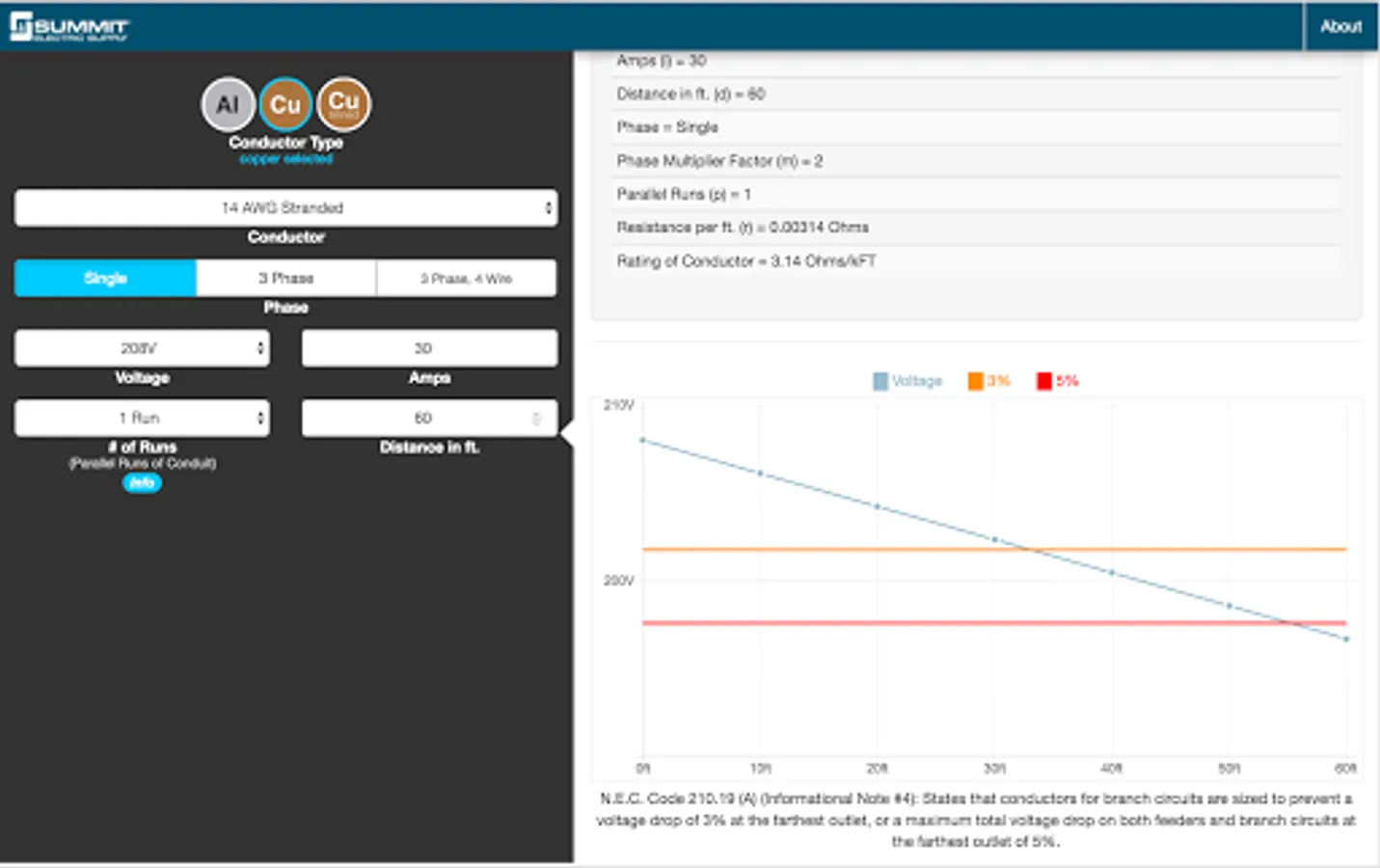Open the 1 Run parallel runs dropdown
Viewport: 1380px width, 868px height.
coord(142,418)
